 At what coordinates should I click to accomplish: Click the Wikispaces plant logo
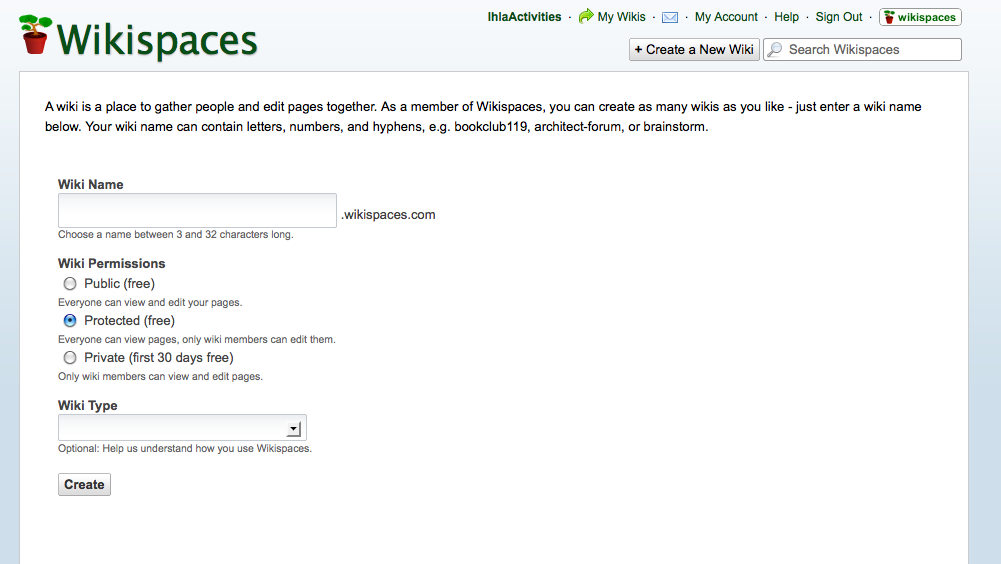(x=36, y=35)
